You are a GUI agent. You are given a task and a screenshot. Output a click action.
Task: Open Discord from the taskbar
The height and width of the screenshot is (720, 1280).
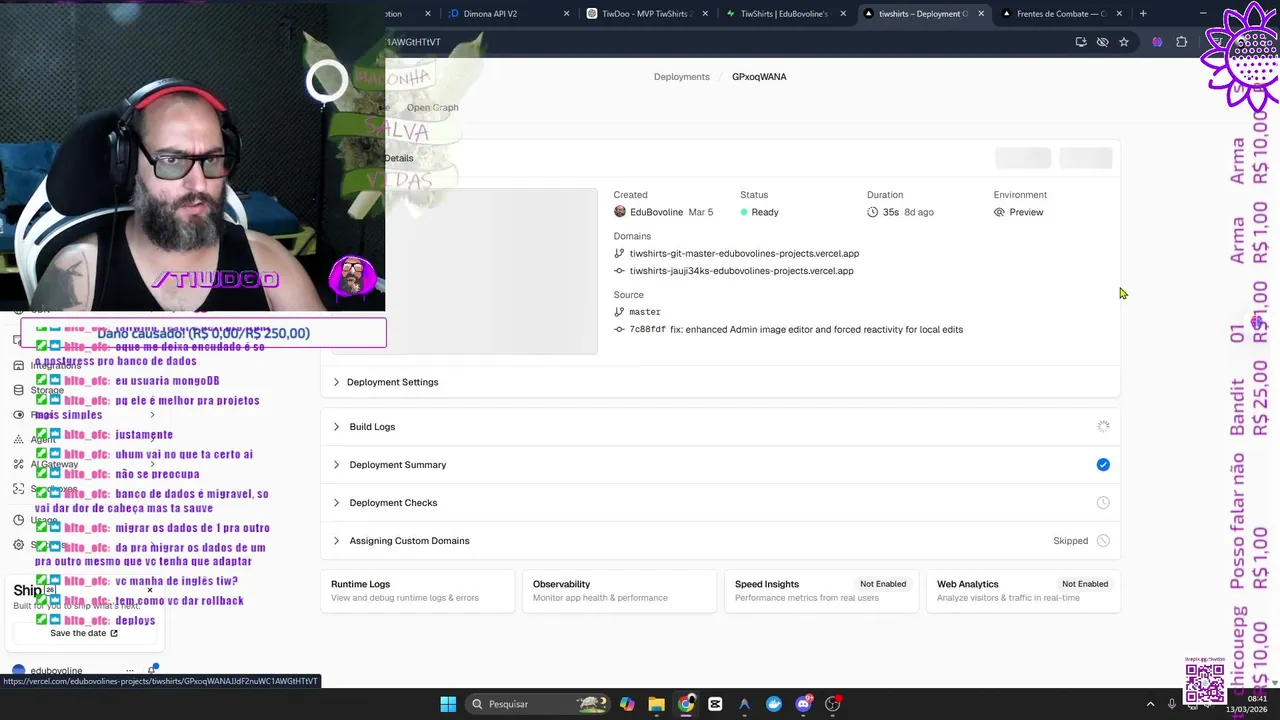click(803, 704)
